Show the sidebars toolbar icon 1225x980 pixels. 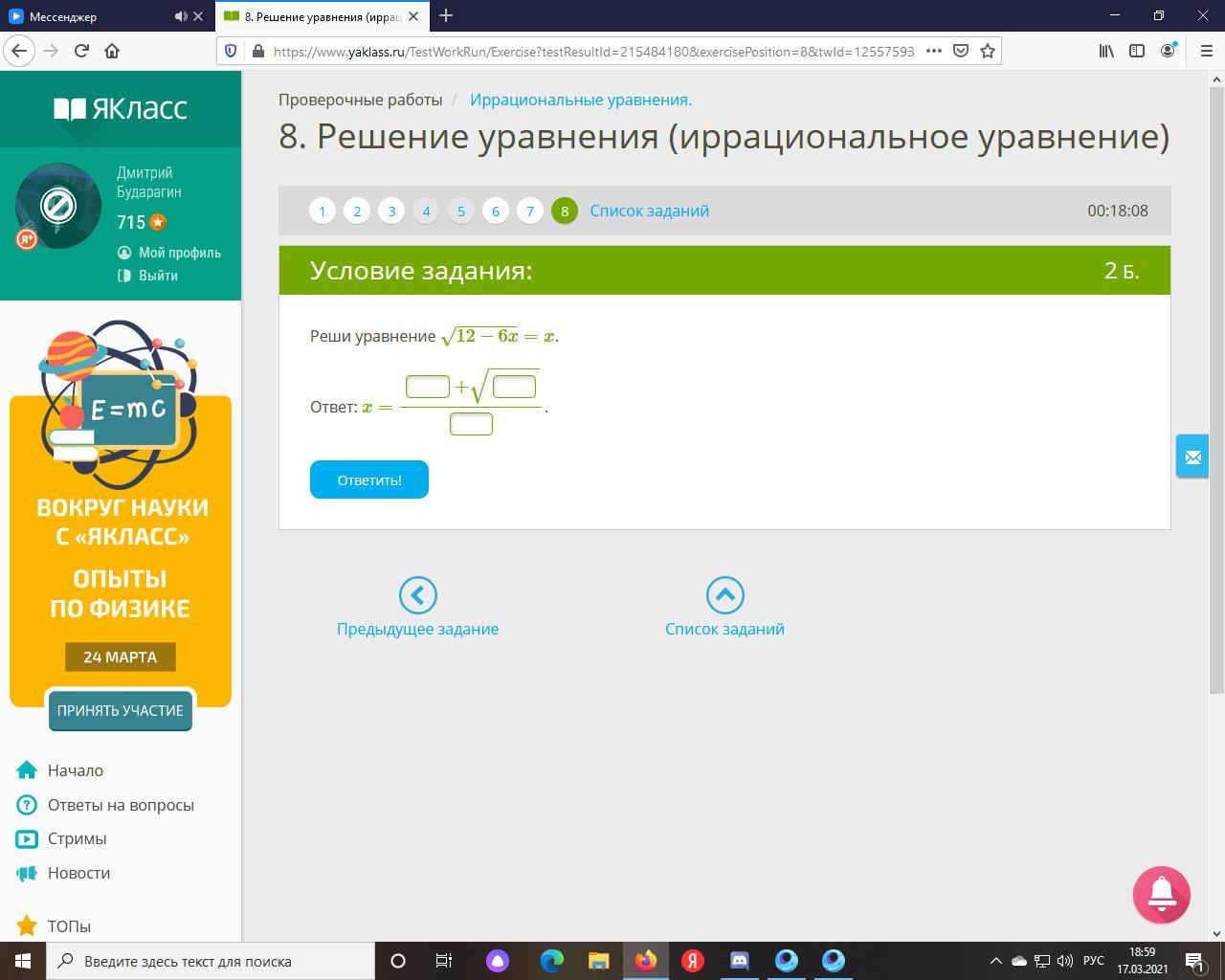tap(1137, 51)
